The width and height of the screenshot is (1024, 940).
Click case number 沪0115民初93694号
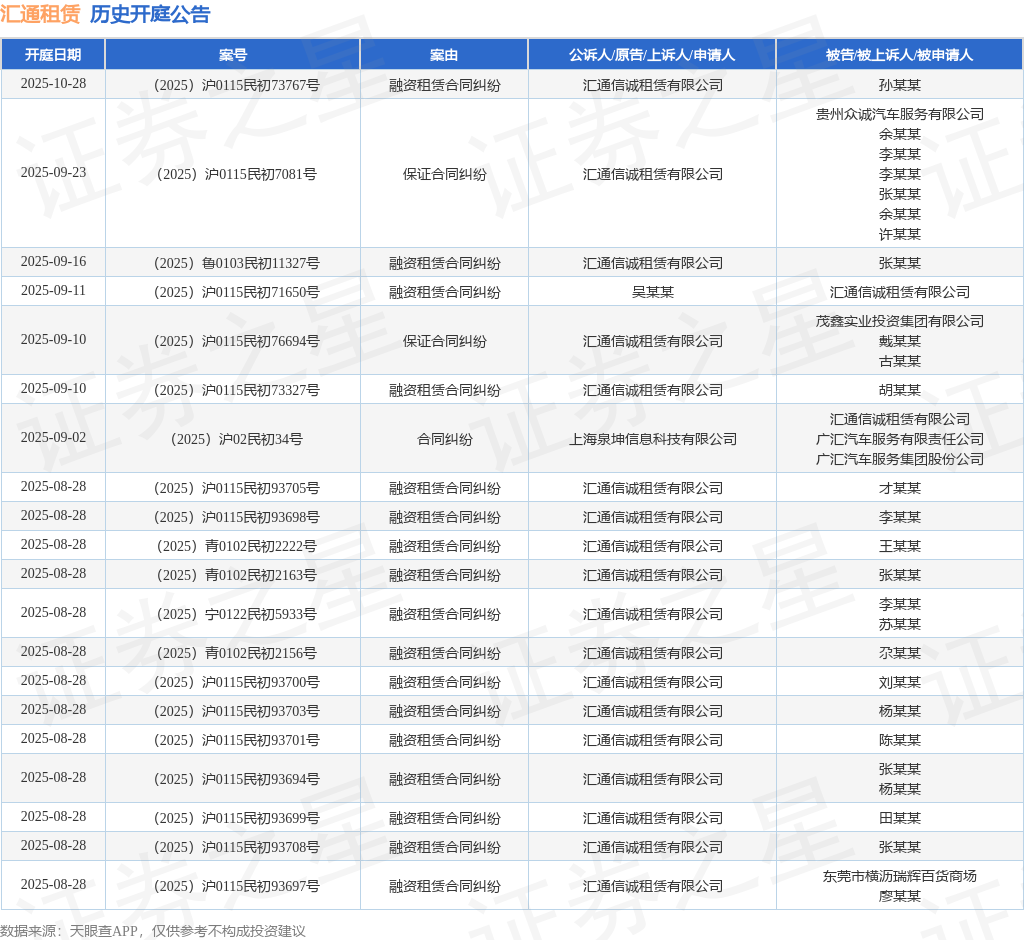click(x=236, y=779)
